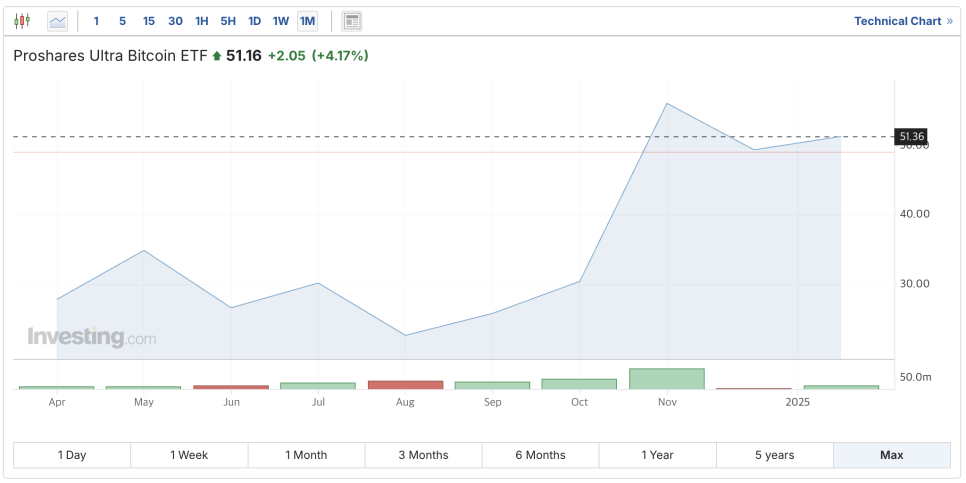Show the 1 Week range
Viewport: 966px width, 483px height.
click(189, 455)
